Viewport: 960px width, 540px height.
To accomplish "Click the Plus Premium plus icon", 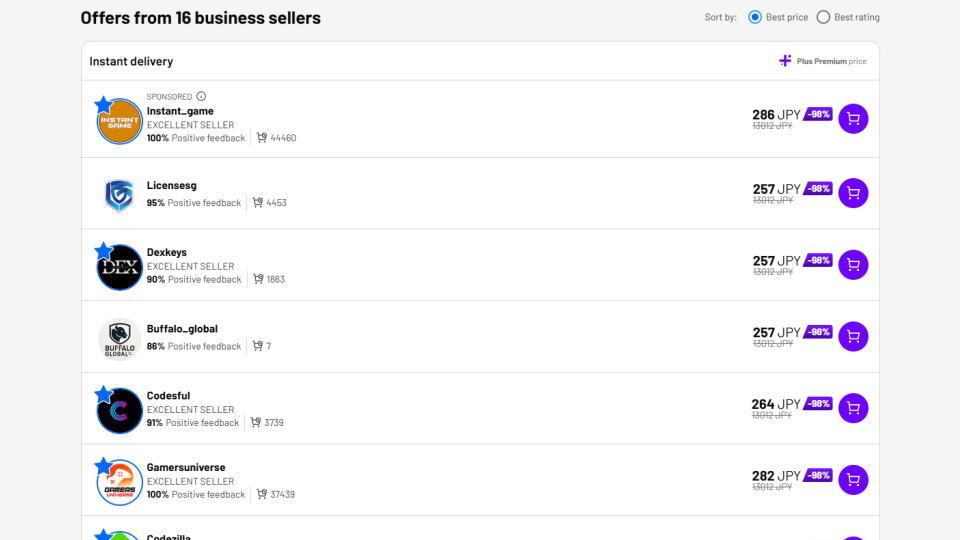I will tap(785, 61).
